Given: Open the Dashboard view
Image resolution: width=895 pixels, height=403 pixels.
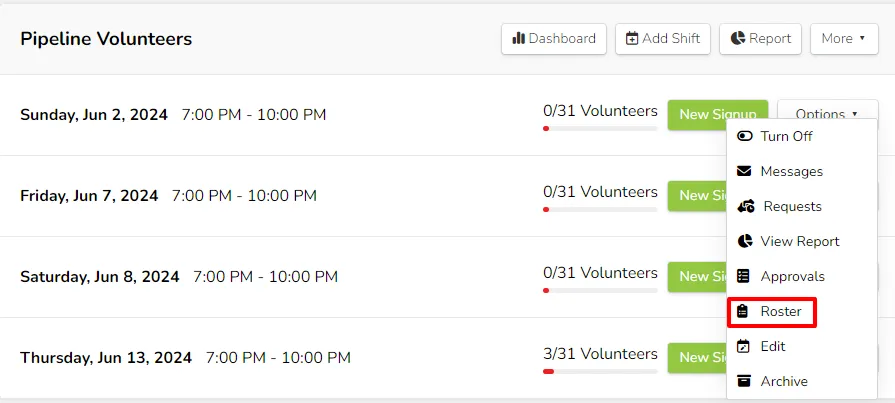Looking at the screenshot, I should click(554, 39).
